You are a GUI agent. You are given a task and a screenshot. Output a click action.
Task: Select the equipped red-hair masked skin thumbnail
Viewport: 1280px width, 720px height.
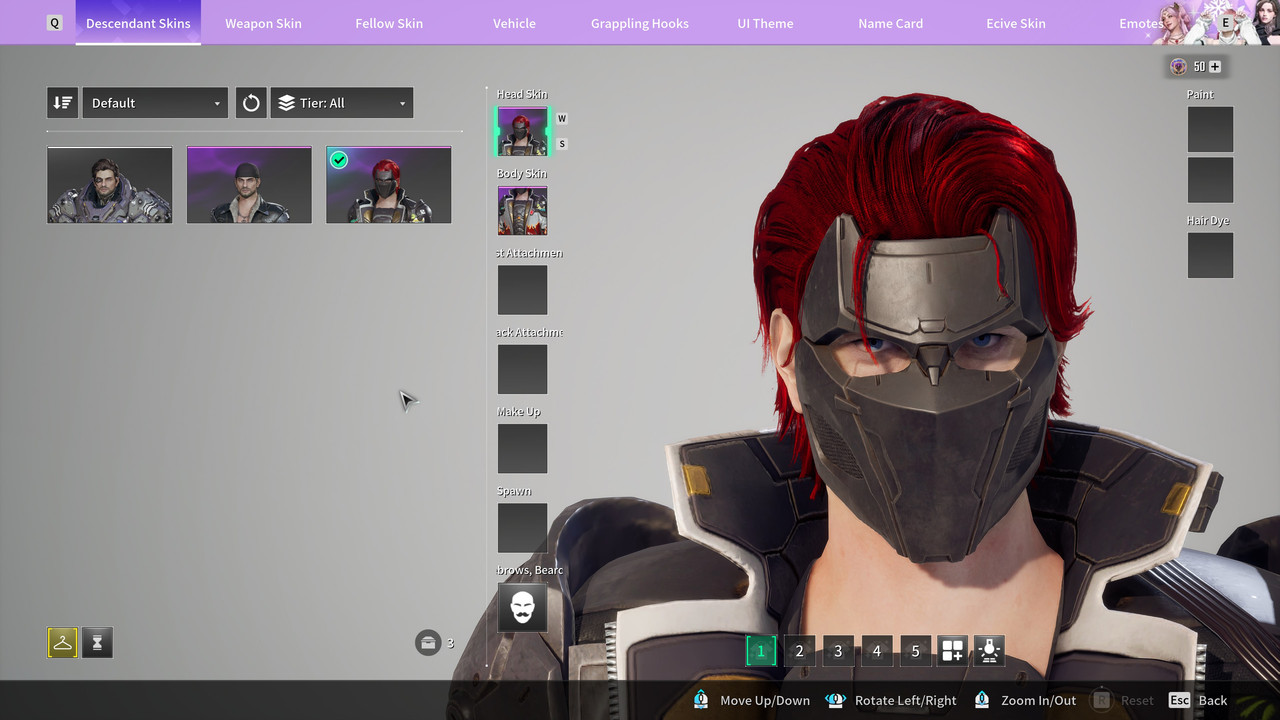389,185
